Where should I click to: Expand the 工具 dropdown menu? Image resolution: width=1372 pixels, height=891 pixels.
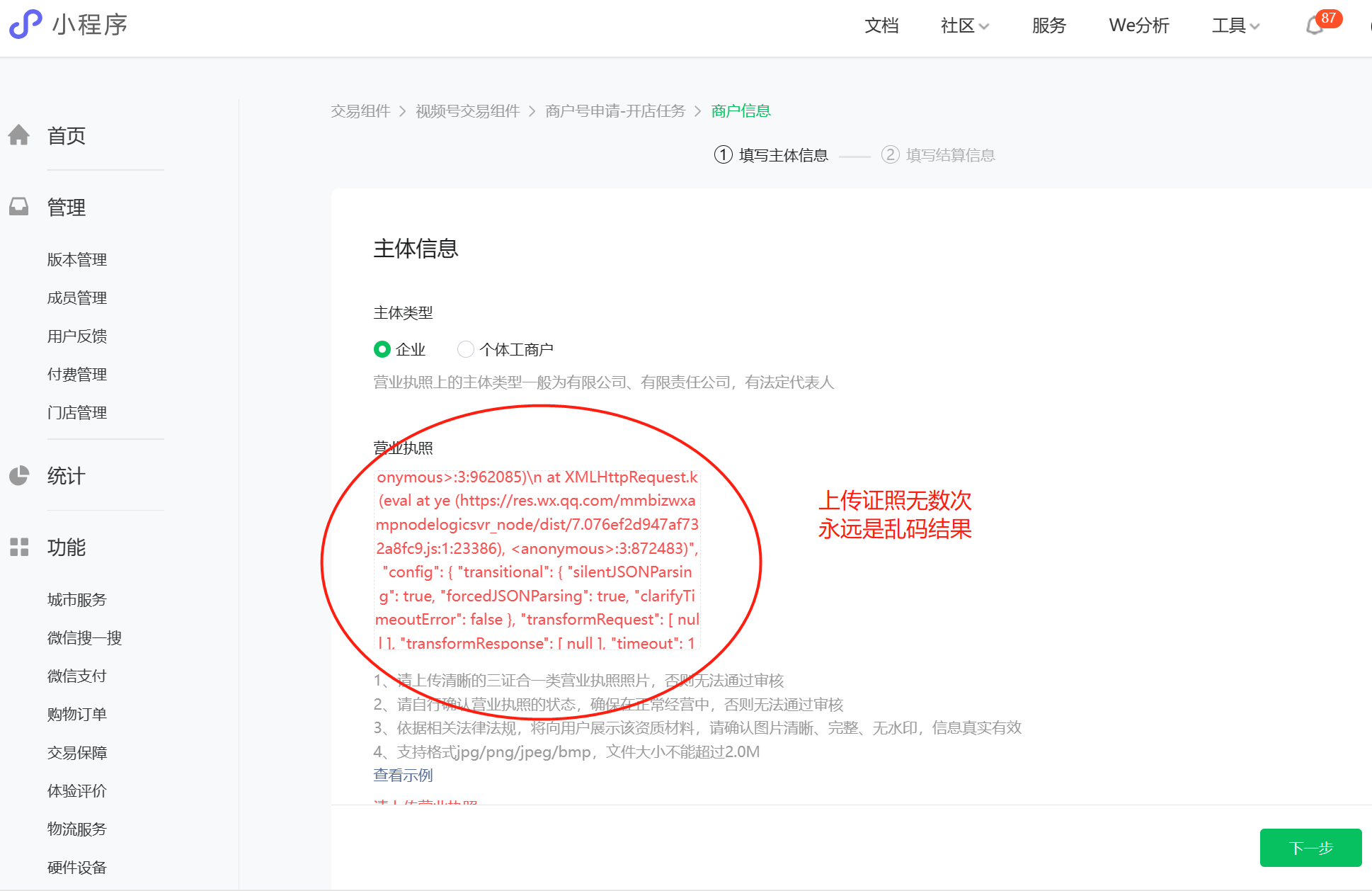1235,25
